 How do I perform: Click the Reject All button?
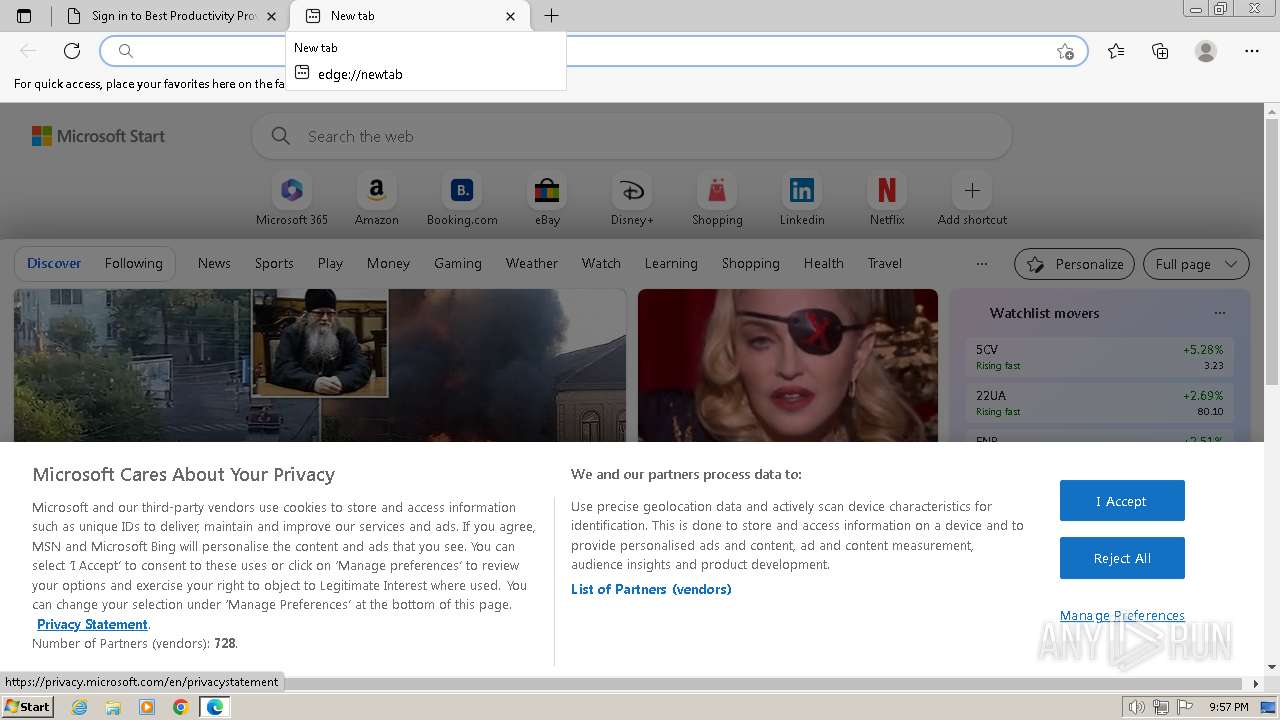pos(1122,558)
